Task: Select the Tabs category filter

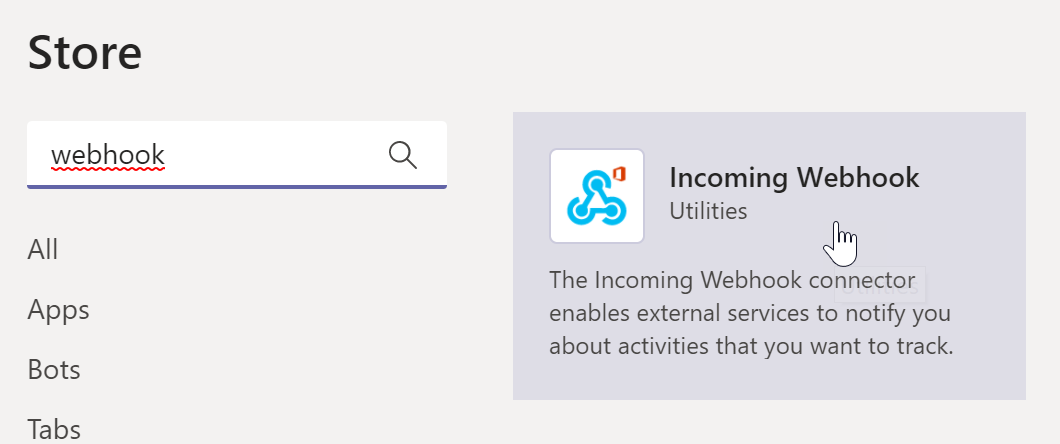Action: (54, 429)
